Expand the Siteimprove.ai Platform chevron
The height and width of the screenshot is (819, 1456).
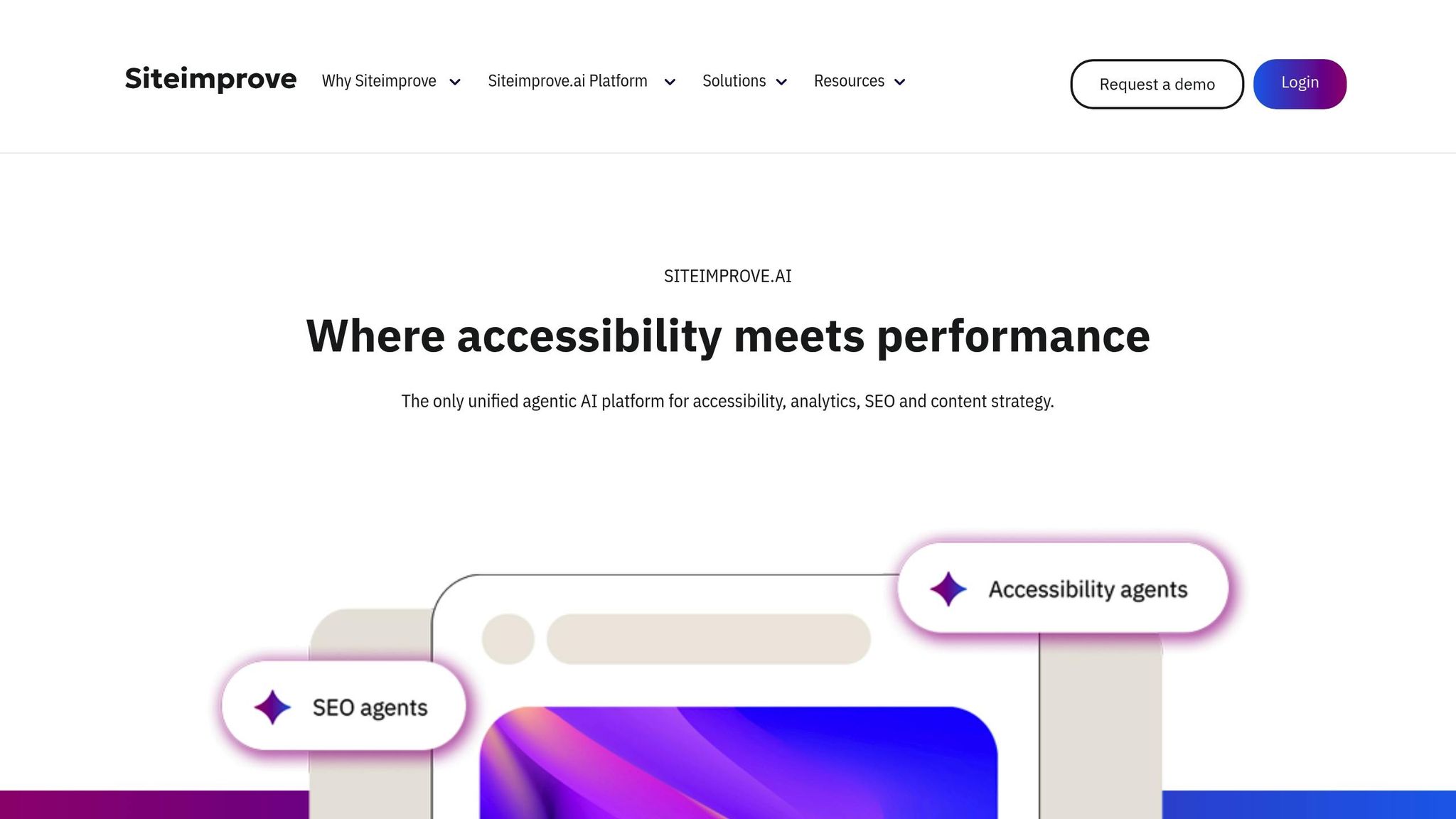point(670,82)
